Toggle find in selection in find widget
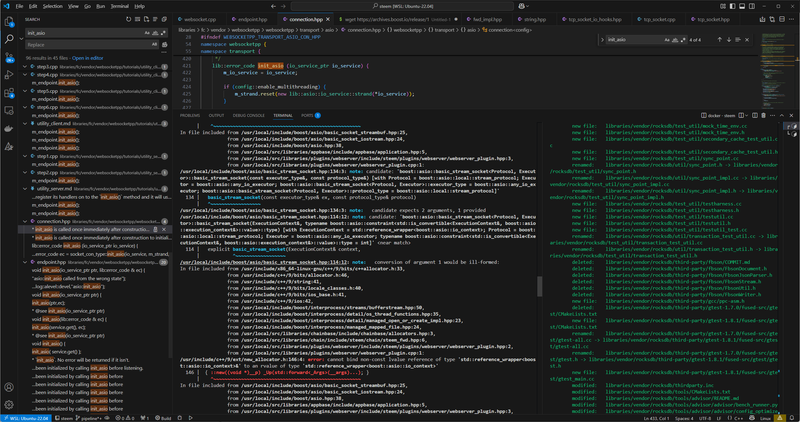This screenshot has height=422, width=800. (x=738, y=39)
